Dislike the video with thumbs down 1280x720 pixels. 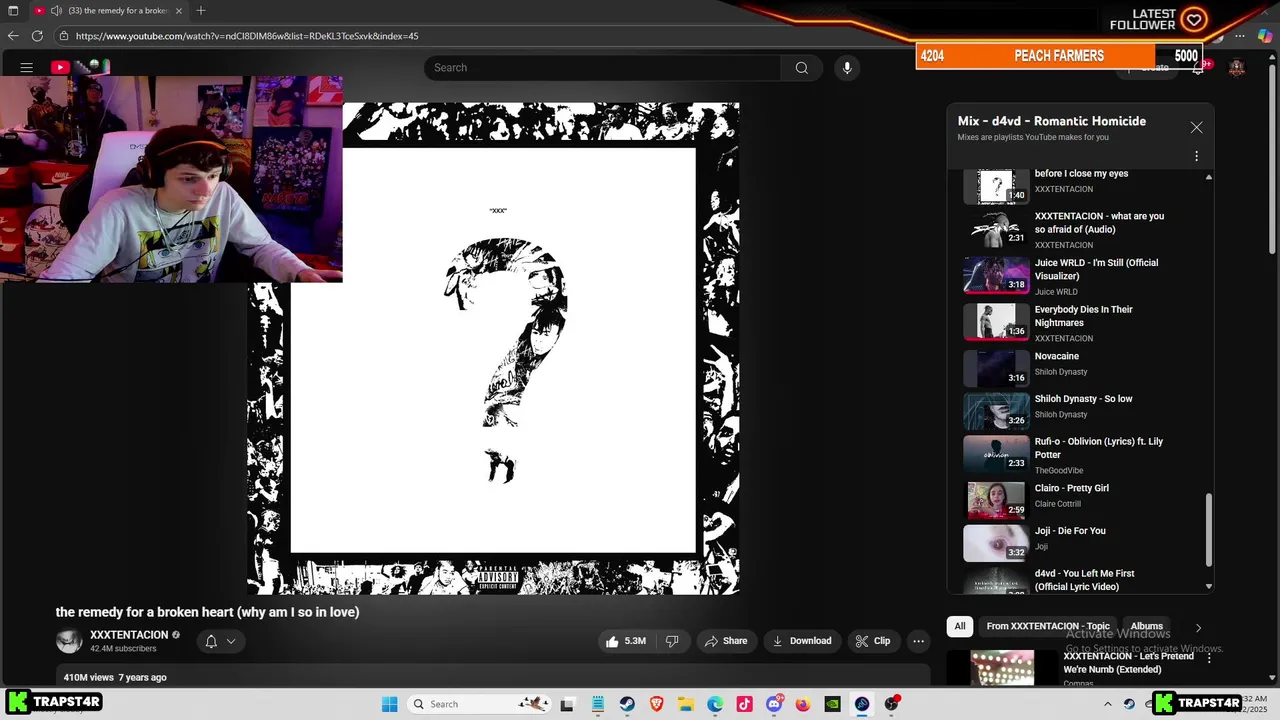[x=672, y=641]
